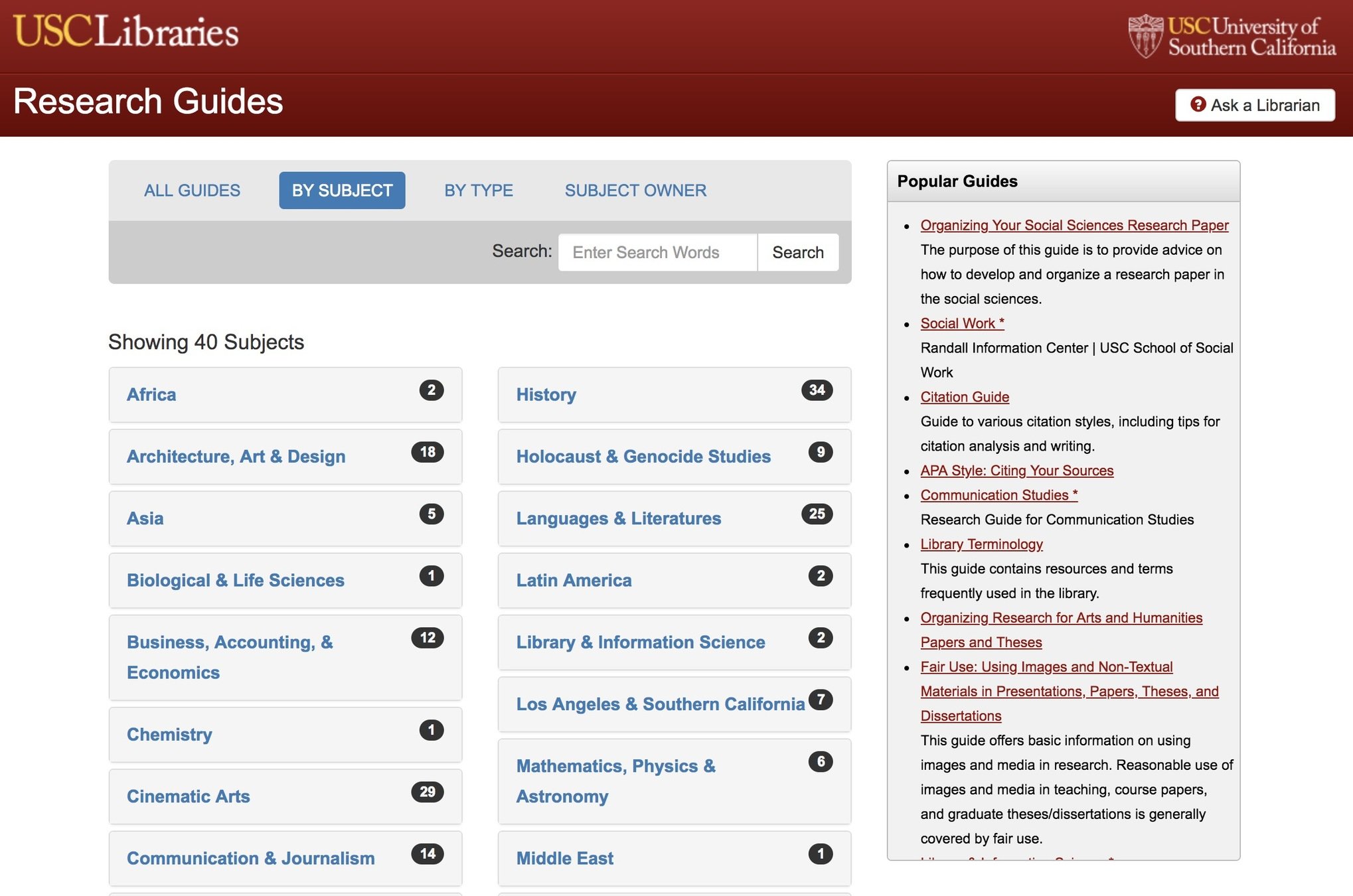This screenshot has width=1353, height=896.
Task: Open the SUBJECT OWNER tab
Action: pyautogui.click(x=635, y=190)
